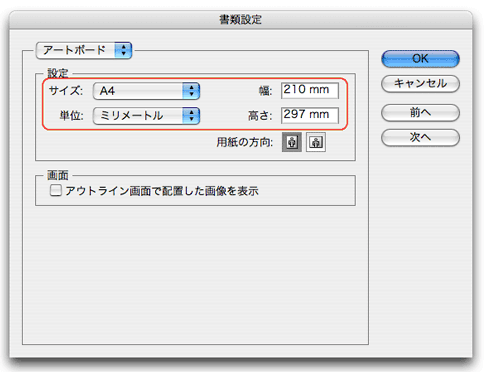
Task: Click the 設定 group label
Action: (x=58, y=73)
